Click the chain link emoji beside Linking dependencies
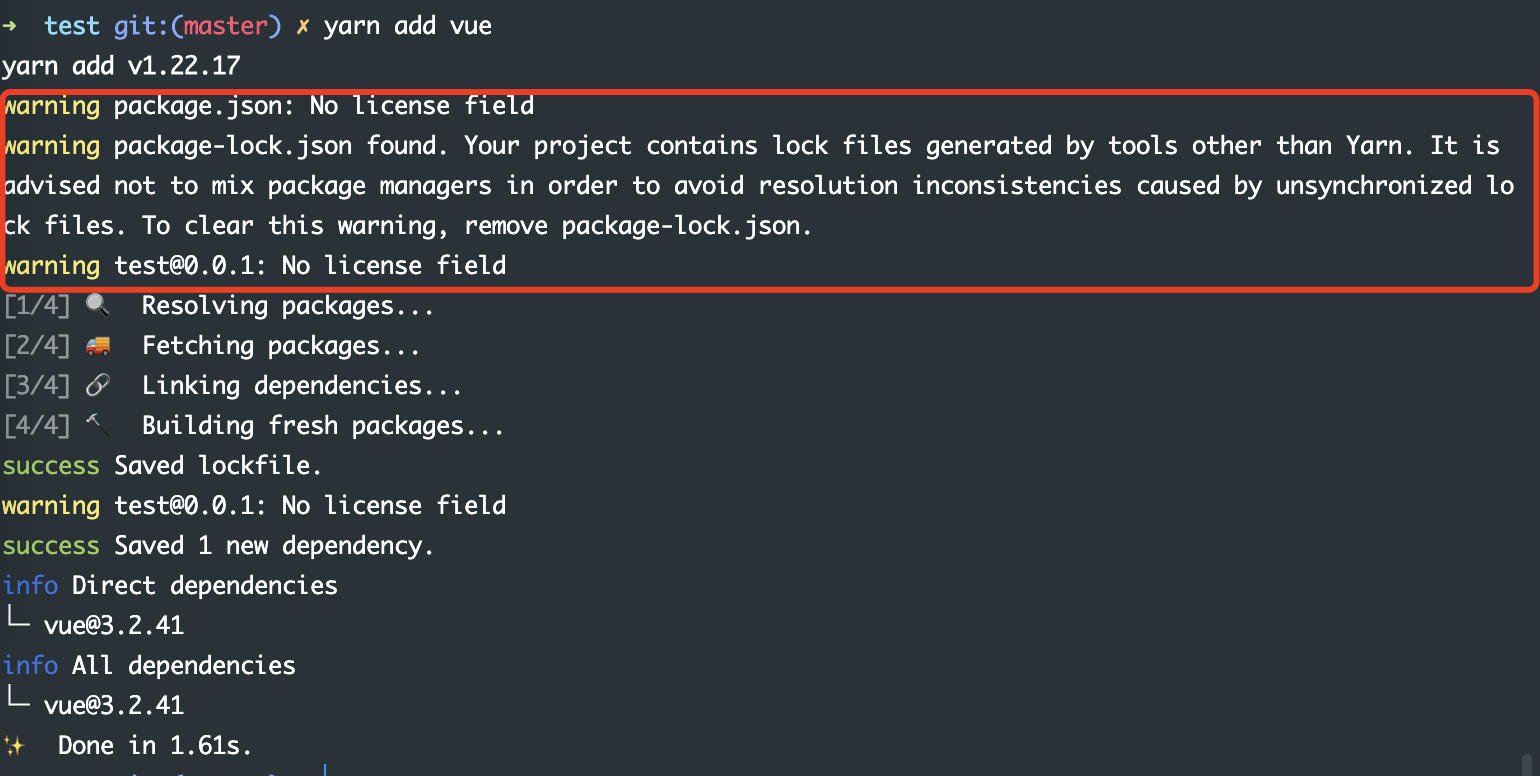Screen dimensions: 1540x776 tap(97, 385)
